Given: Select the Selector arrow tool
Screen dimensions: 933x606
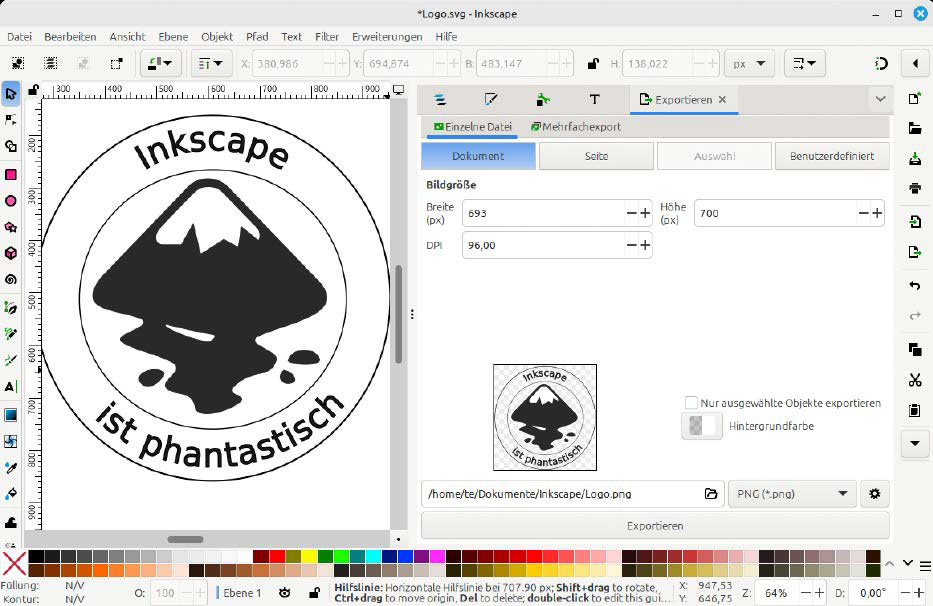Looking at the screenshot, I should tap(11, 93).
